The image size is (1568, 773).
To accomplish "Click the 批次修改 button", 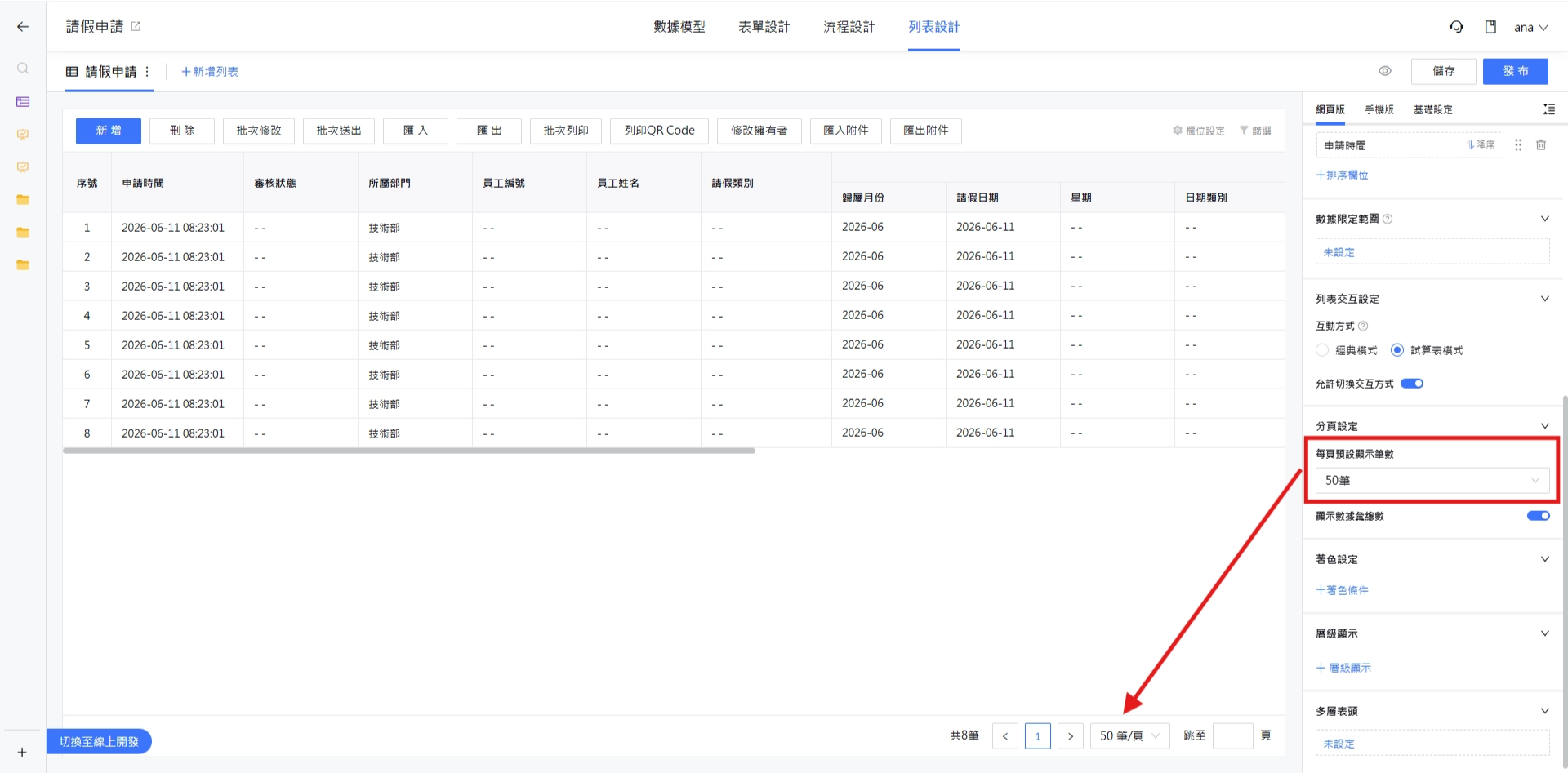I will click(259, 131).
